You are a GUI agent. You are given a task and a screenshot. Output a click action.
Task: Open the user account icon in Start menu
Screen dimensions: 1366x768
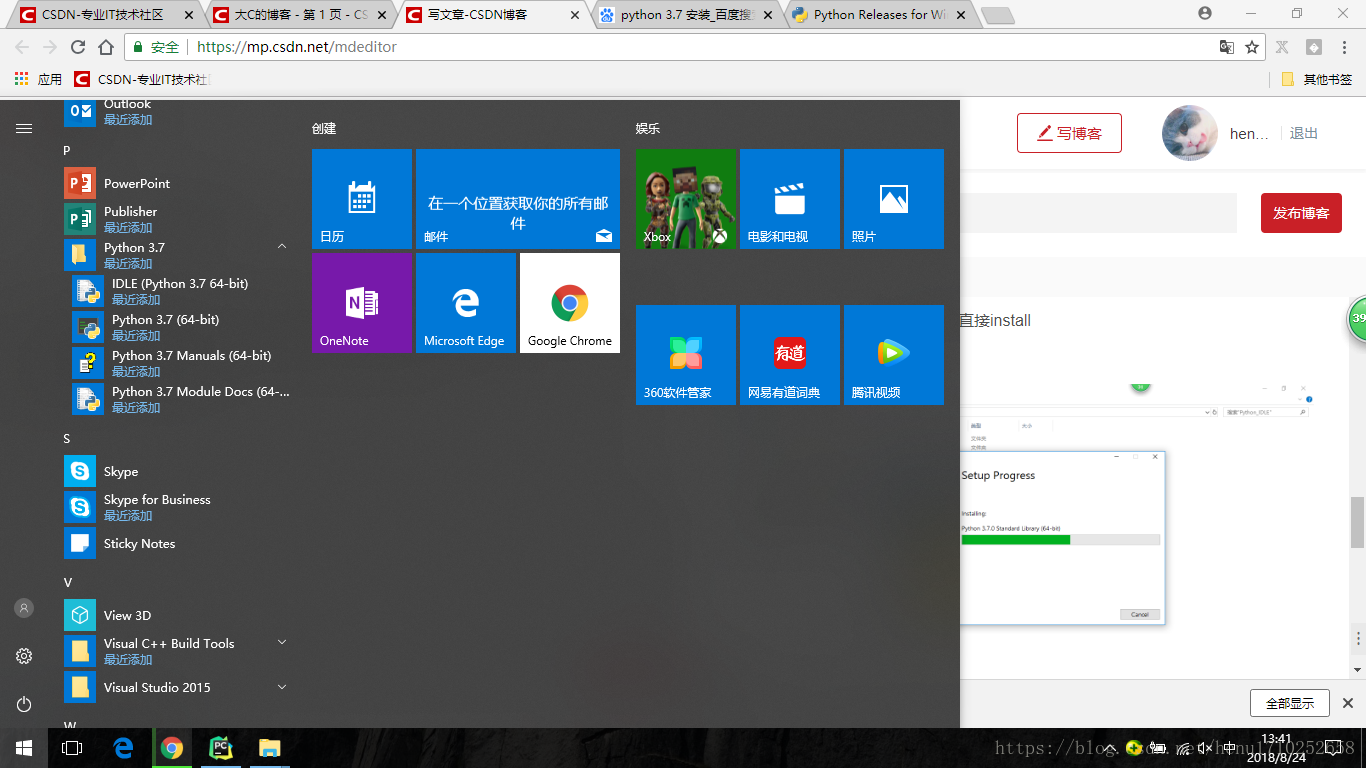point(24,608)
